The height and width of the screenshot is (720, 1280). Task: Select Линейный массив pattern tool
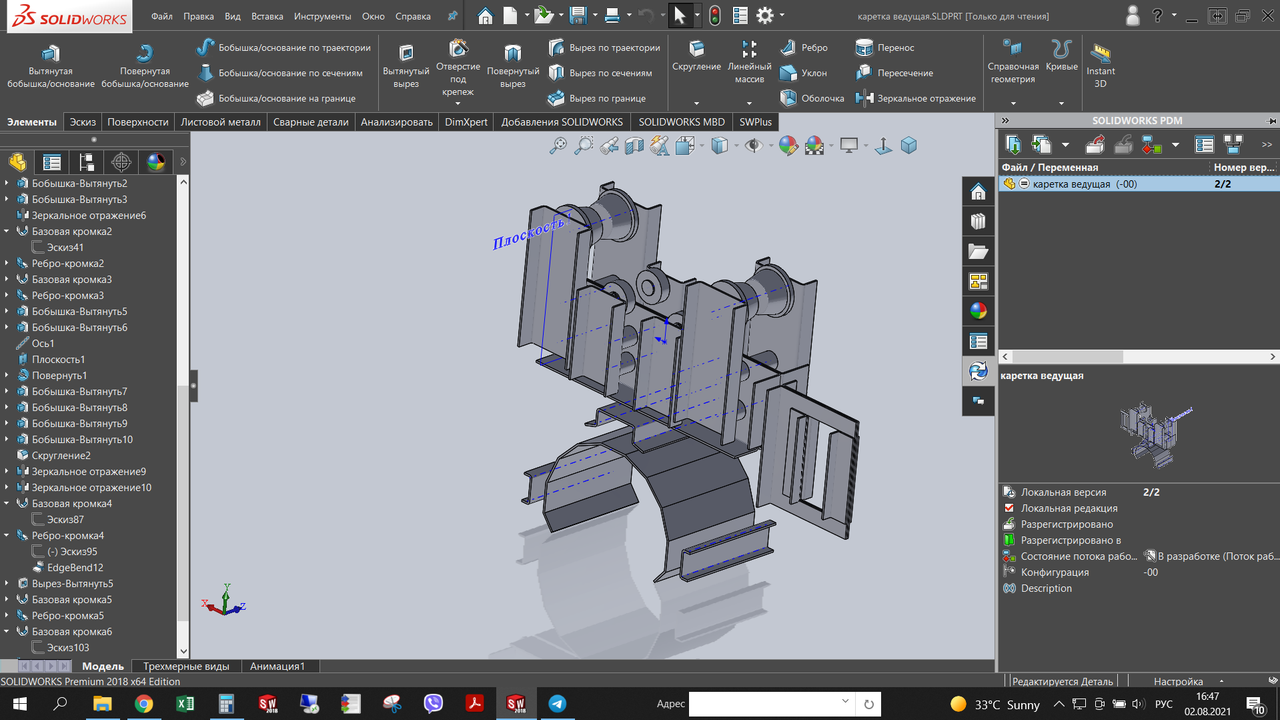(749, 62)
